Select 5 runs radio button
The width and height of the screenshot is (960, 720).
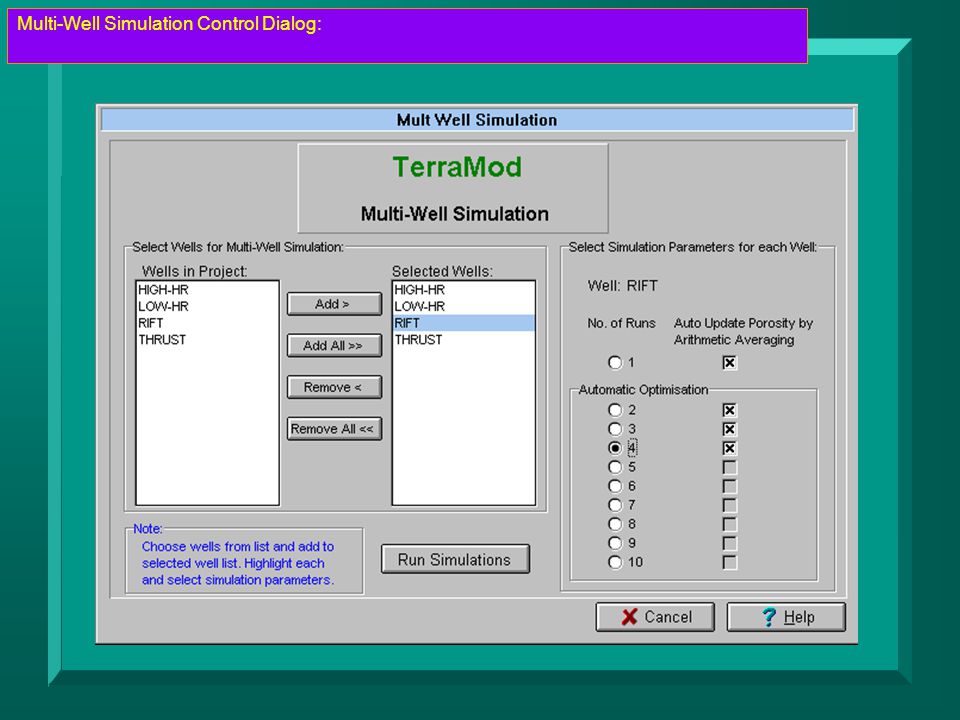coord(615,467)
